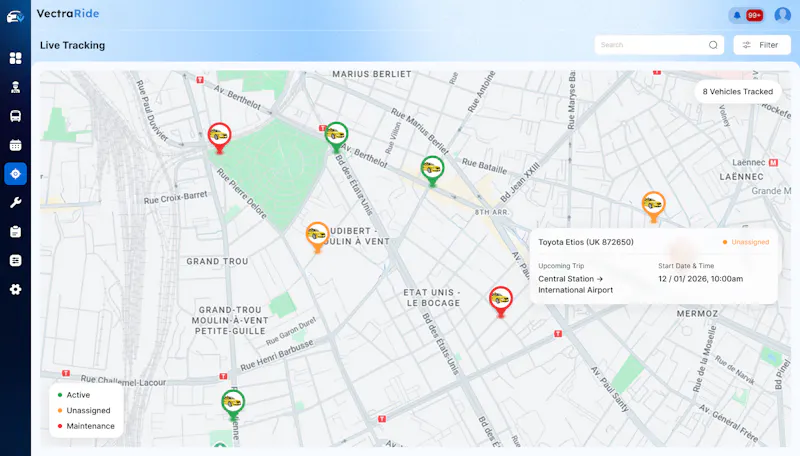The image size is (800, 456).
Task: Open the Dashboard grid icon in sidebar
Action: (x=15, y=58)
